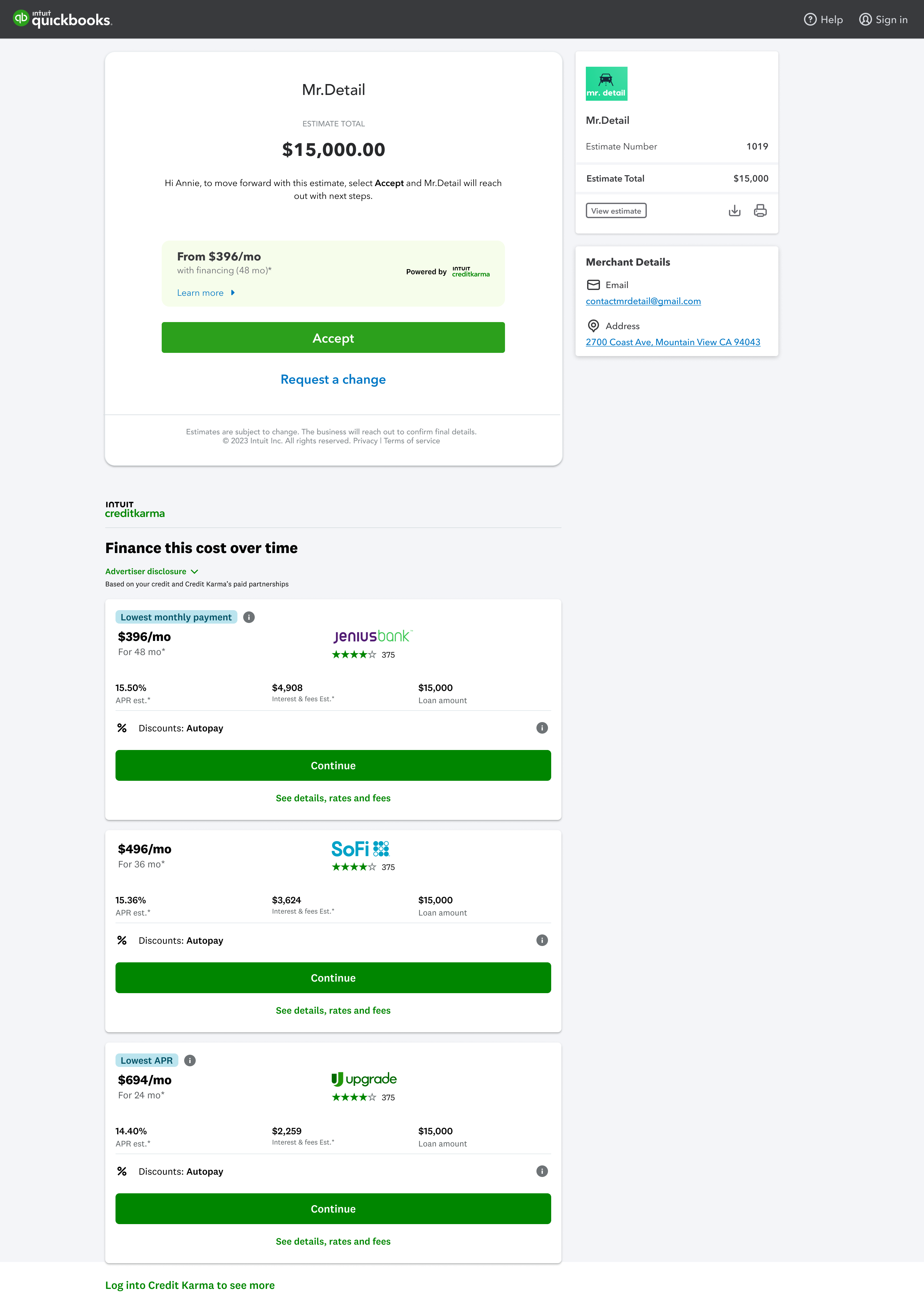Click info icon beside Lowest APR badge
Screen dimensions: 924x1312
tap(190, 1061)
